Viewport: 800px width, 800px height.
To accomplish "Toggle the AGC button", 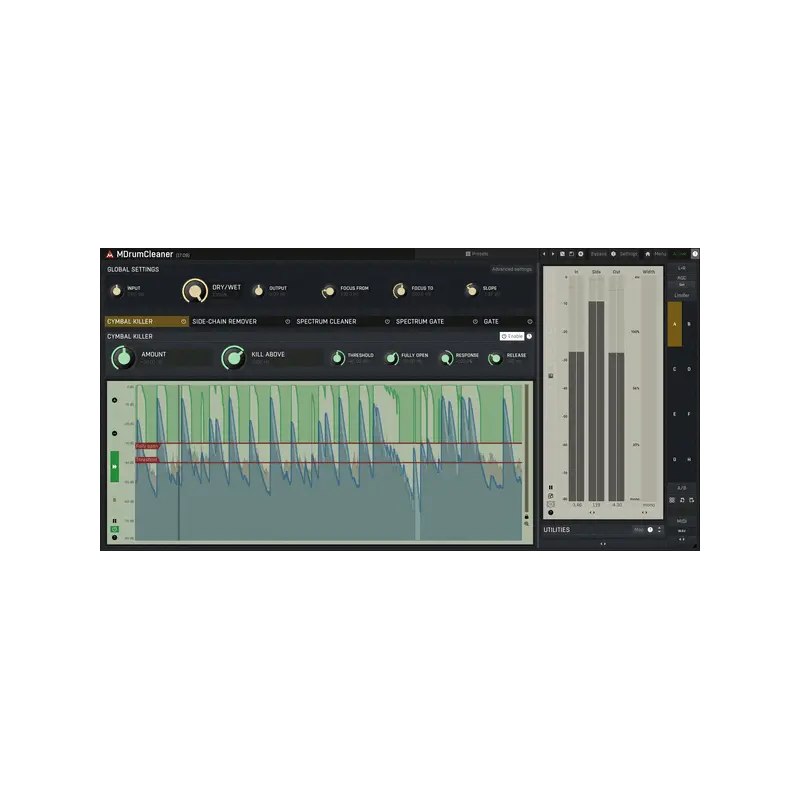I will coord(682,278).
